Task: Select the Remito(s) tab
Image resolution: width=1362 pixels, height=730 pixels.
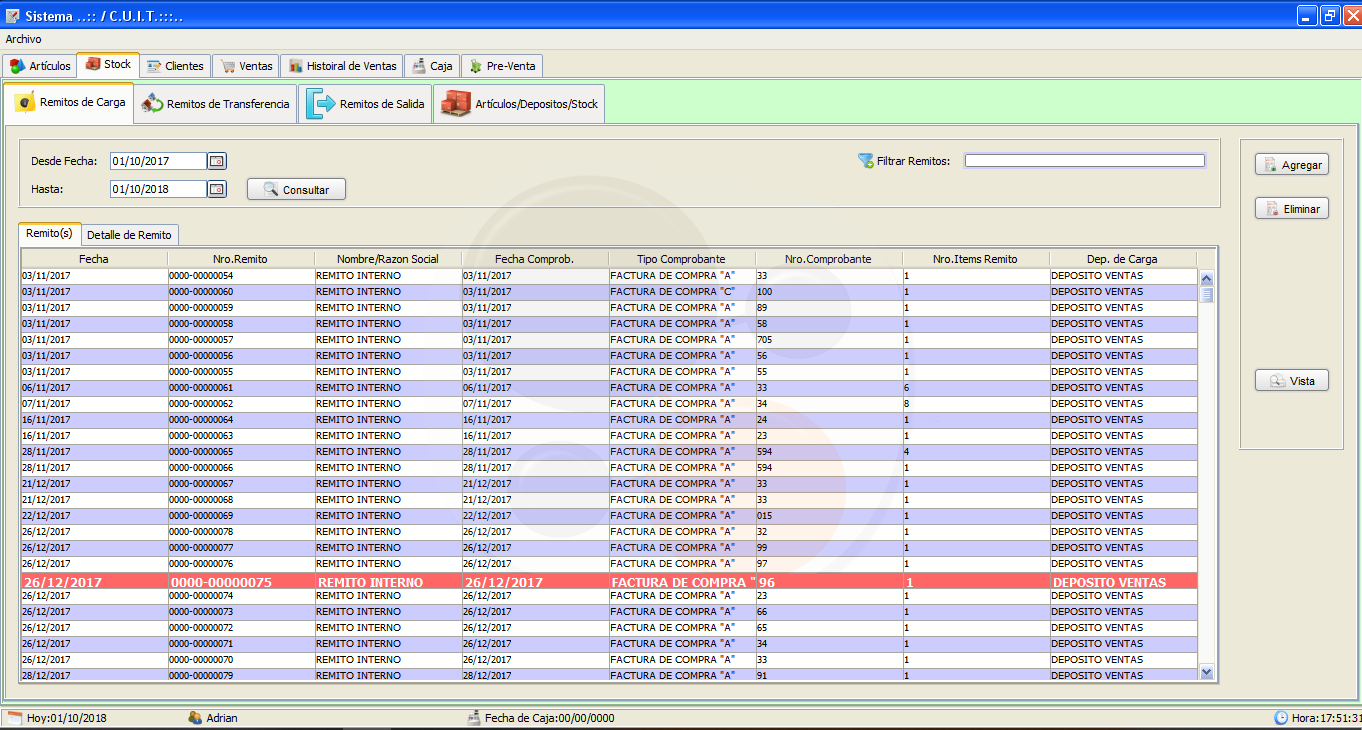Action: pos(49,233)
